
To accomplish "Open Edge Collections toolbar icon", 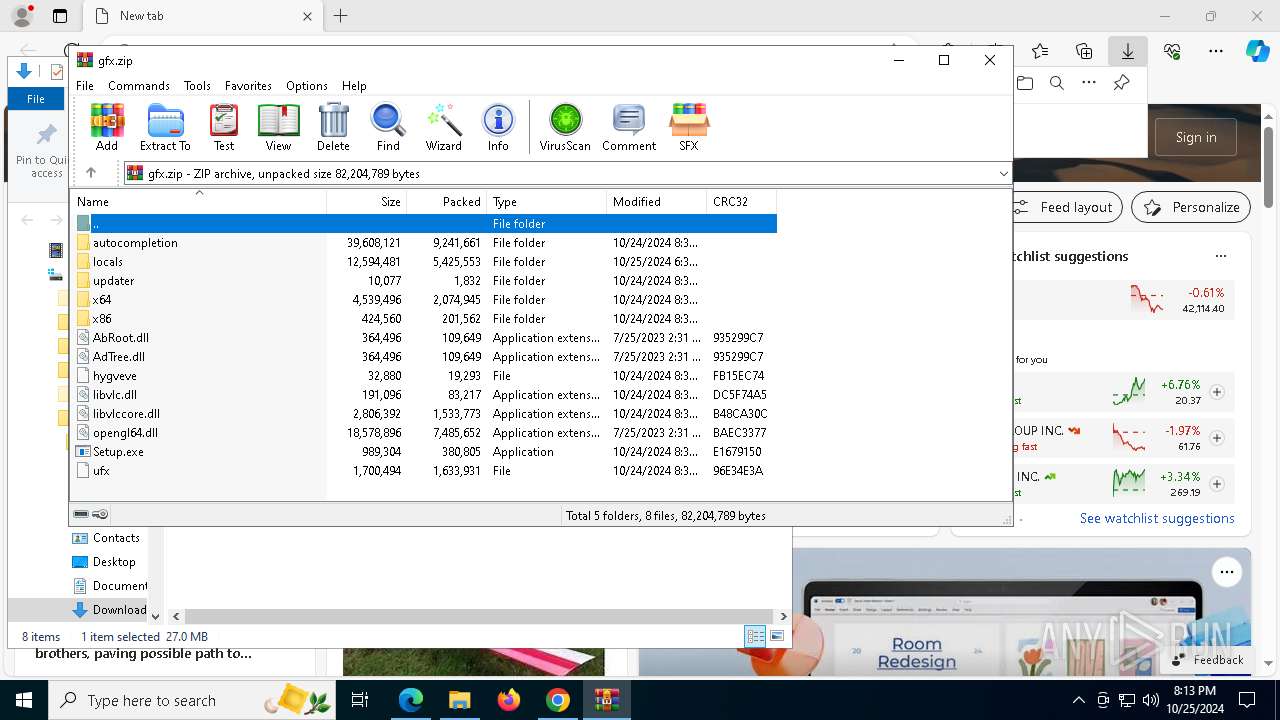I will click(x=1084, y=51).
